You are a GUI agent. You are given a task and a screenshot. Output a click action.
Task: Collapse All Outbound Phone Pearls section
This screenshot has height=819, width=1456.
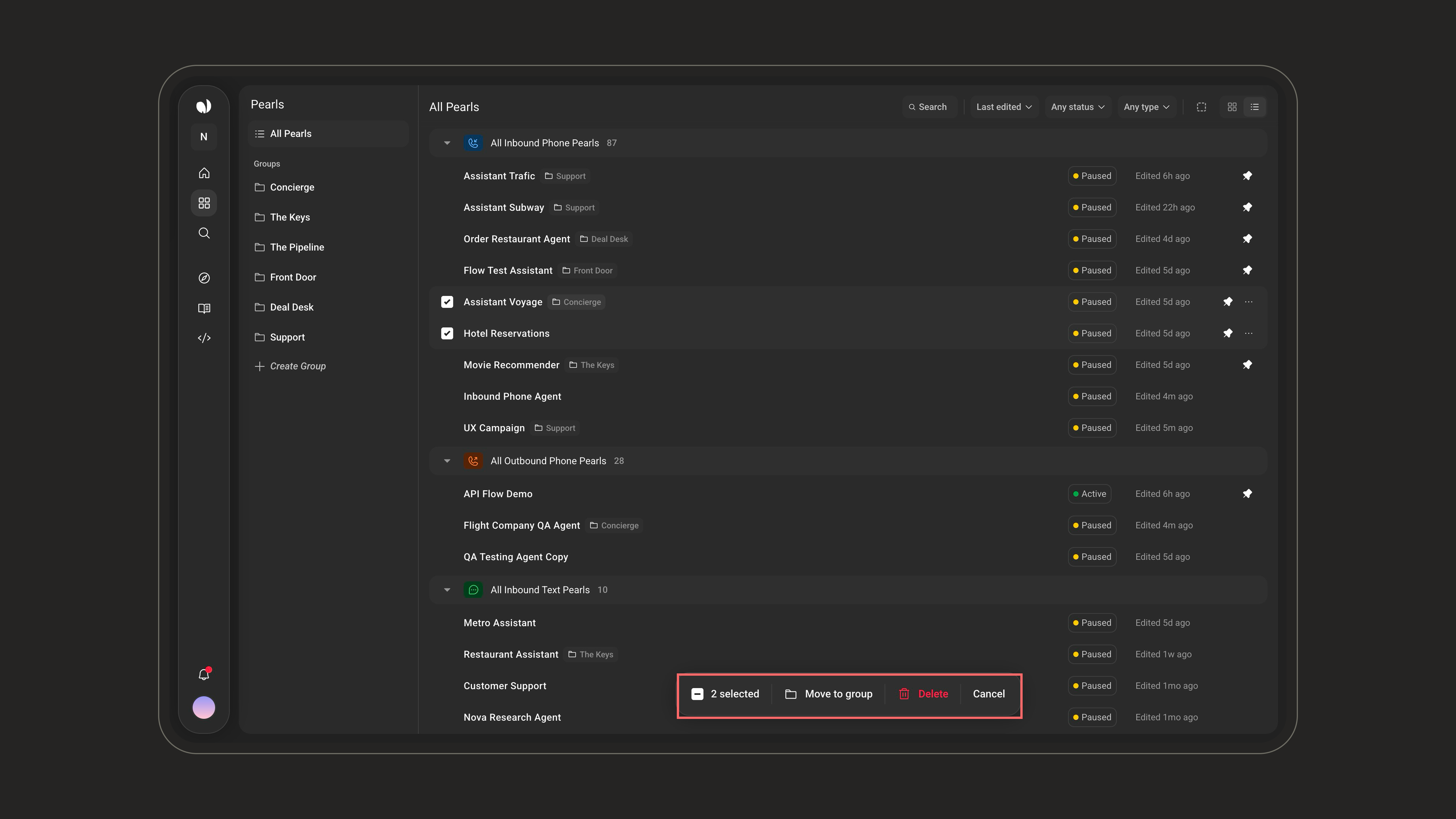(x=447, y=461)
